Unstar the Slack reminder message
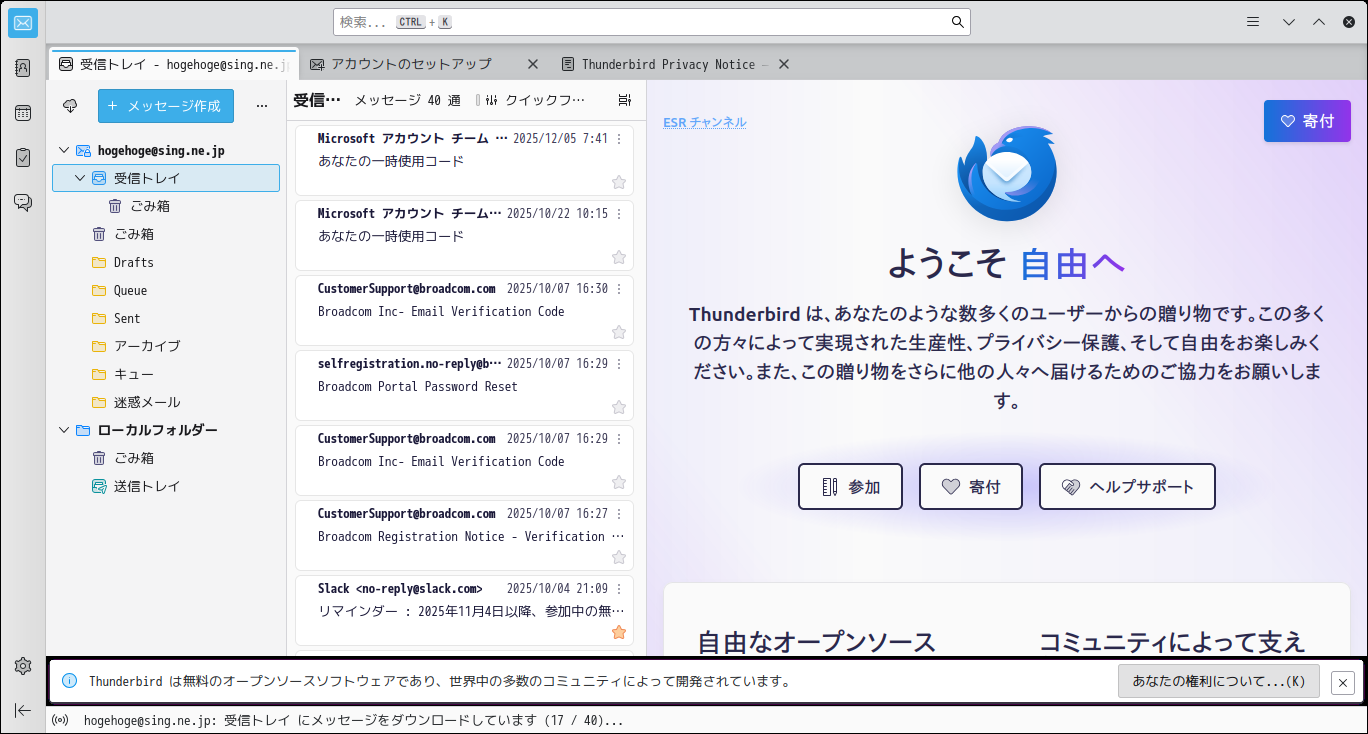The width and height of the screenshot is (1368, 734). (618, 632)
